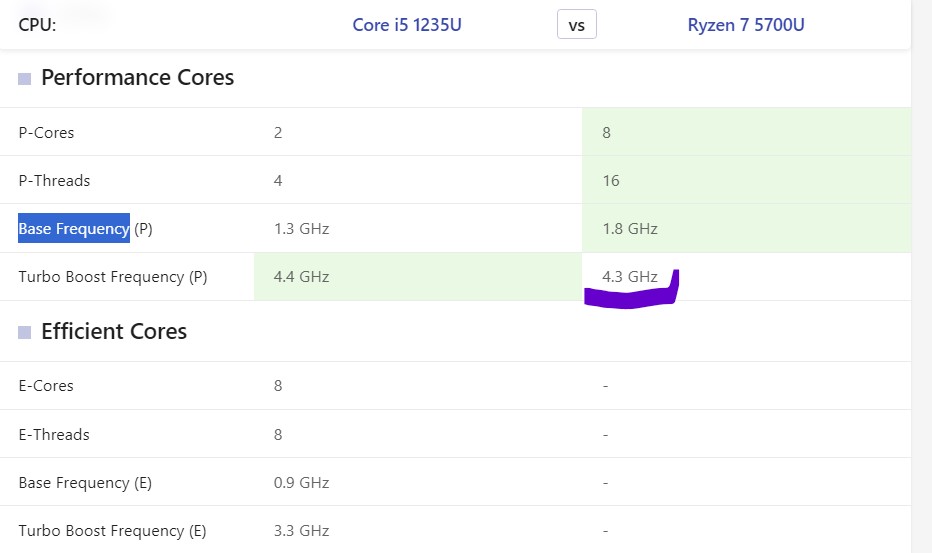Screen dimensions: 932x553
Task: Click the vs button between CPUs
Action: click(x=577, y=25)
